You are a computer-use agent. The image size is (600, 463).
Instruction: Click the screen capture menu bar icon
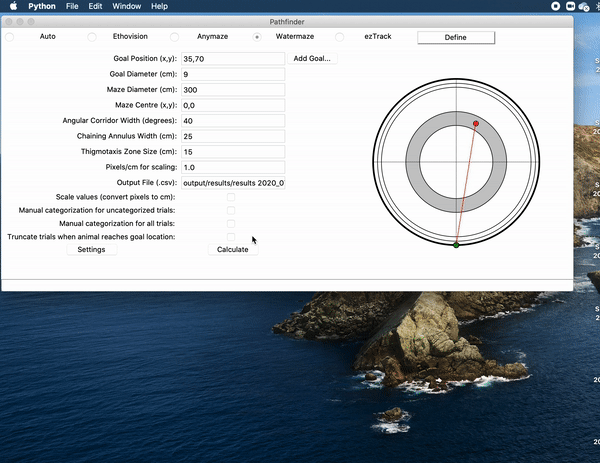pos(570,6)
